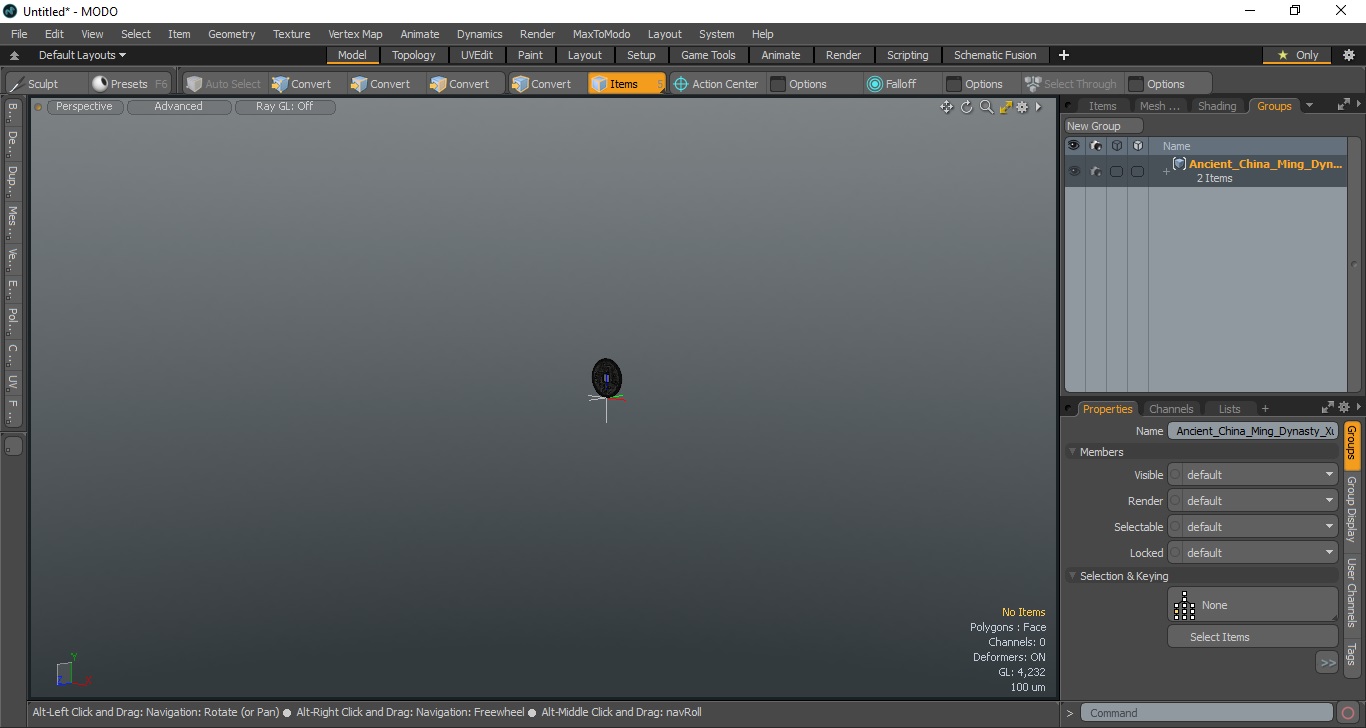The image size is (1366, 728).
Task: Open layout settings gear at top right
Action: click(1349, 55)
